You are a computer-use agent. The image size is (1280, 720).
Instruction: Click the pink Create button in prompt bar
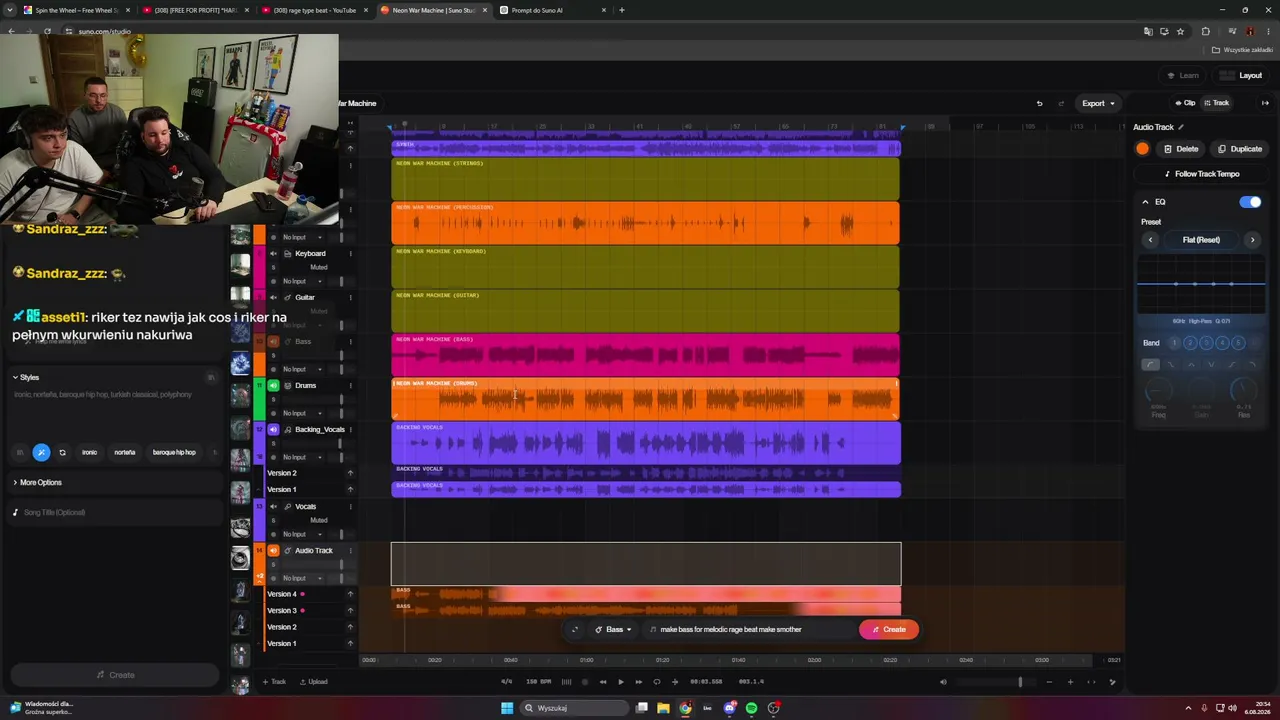[888, 630]
